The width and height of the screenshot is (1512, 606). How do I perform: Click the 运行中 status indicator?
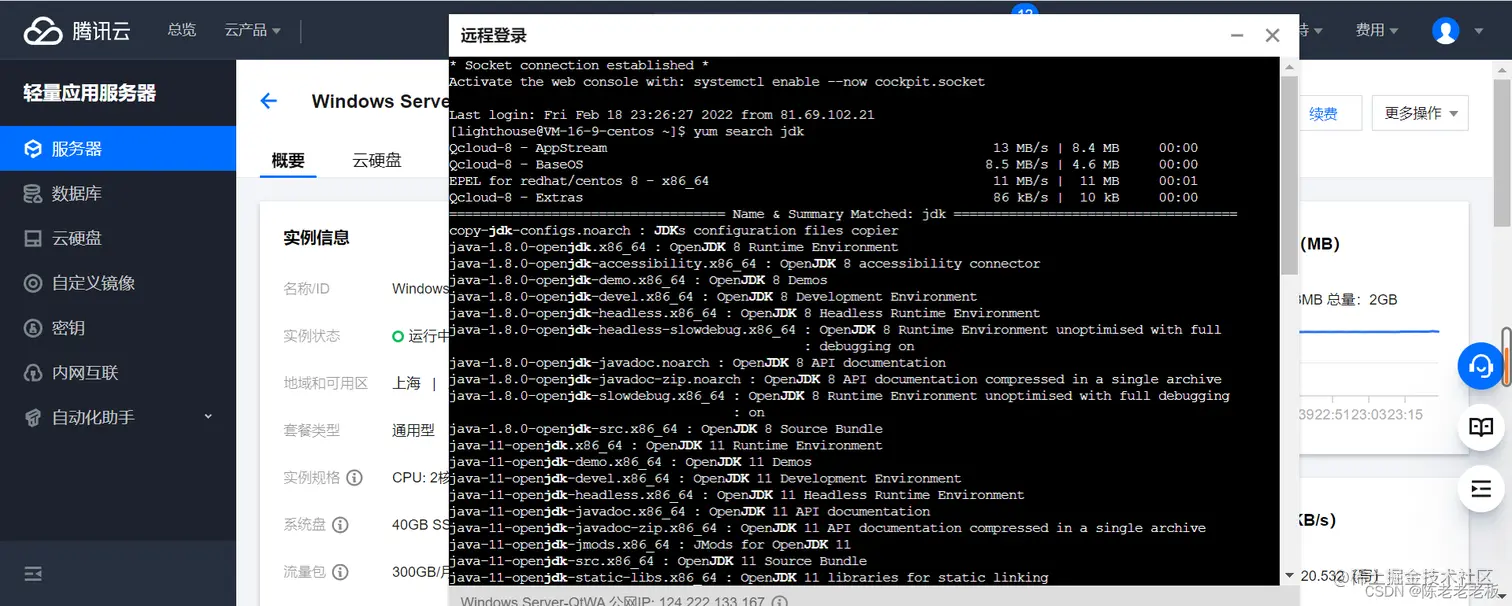pyautogui.click(x=421, y=336)
